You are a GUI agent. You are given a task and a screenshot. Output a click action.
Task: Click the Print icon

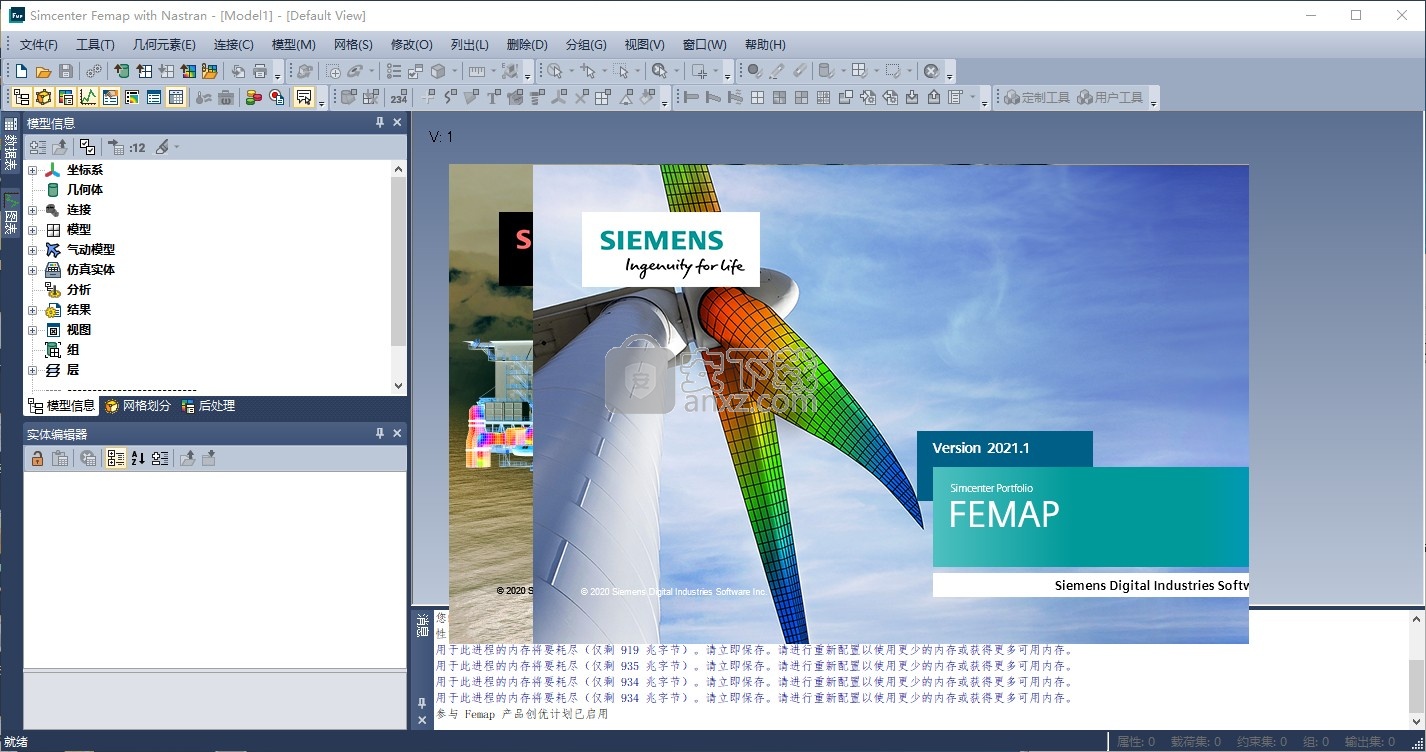click(260, 71)
